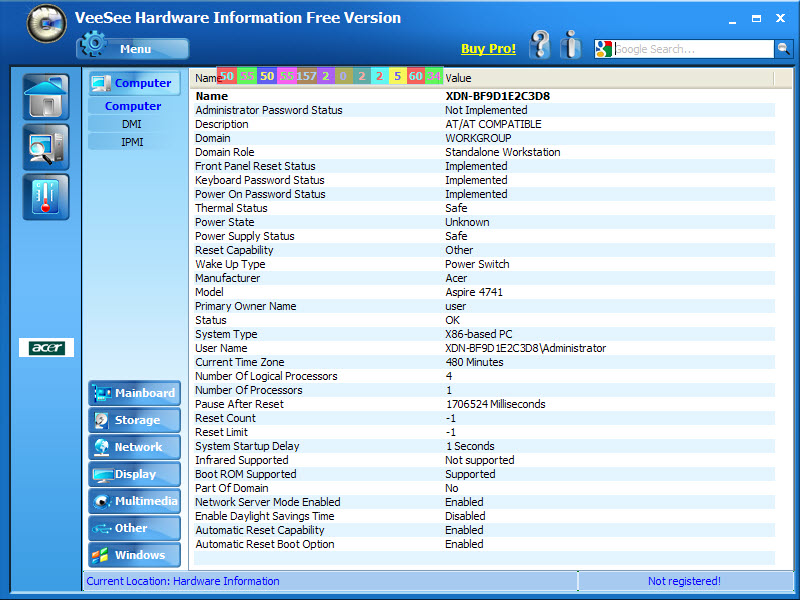
Task: Open the Multimedia category
Action: coord(135,502)
